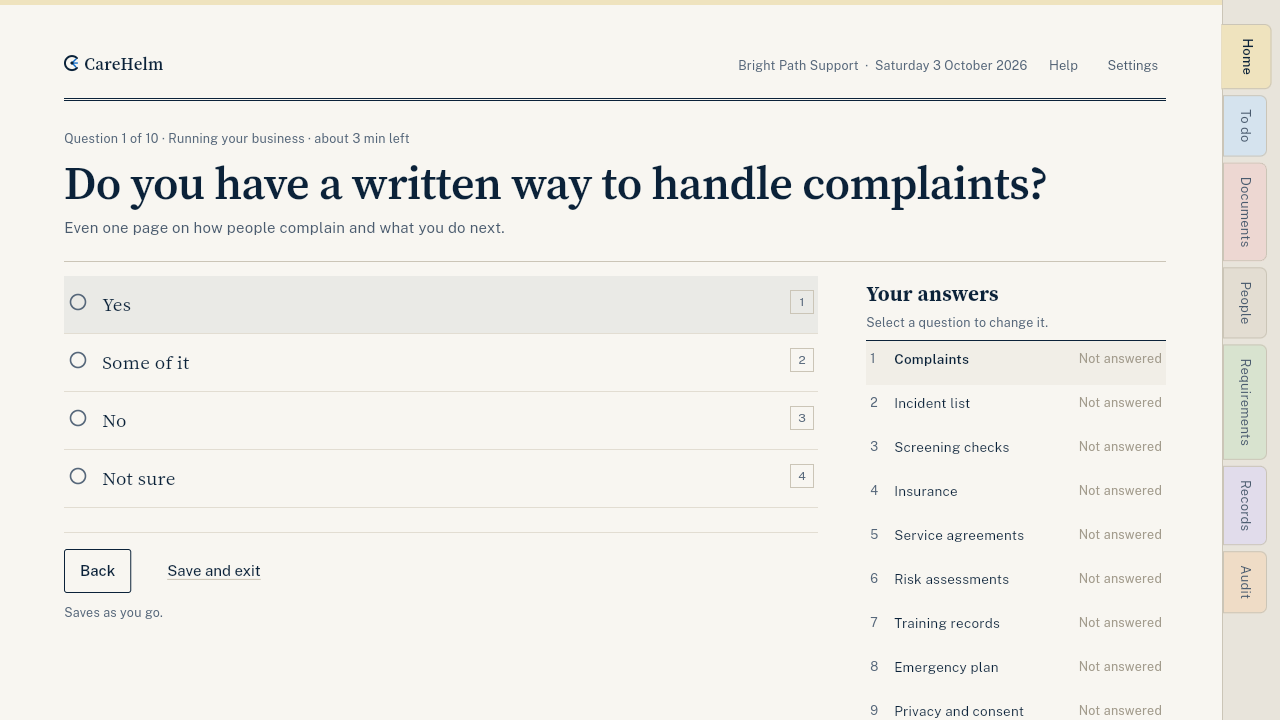Select the Yes radio button
Viewport: 1280px width, 720px height.
pos(78,302)
